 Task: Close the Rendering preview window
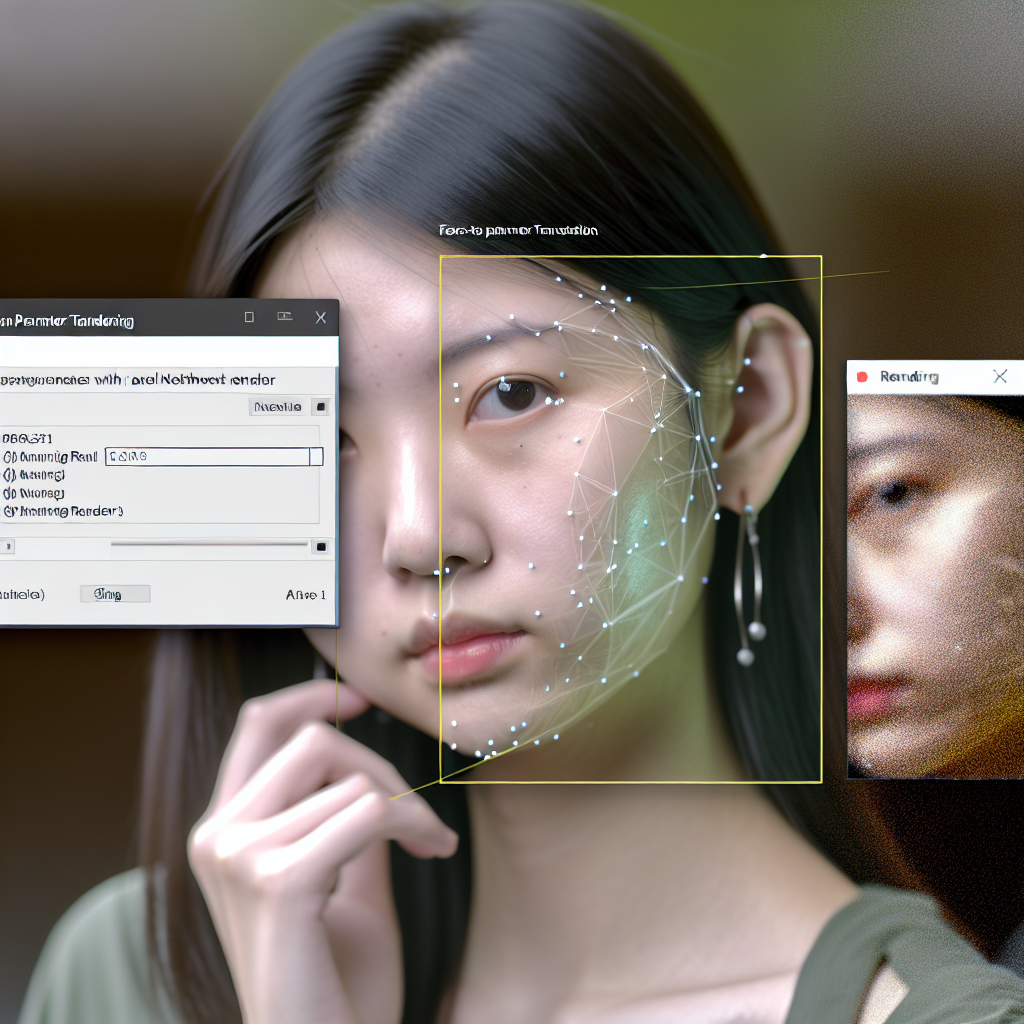coord(1000,376)
